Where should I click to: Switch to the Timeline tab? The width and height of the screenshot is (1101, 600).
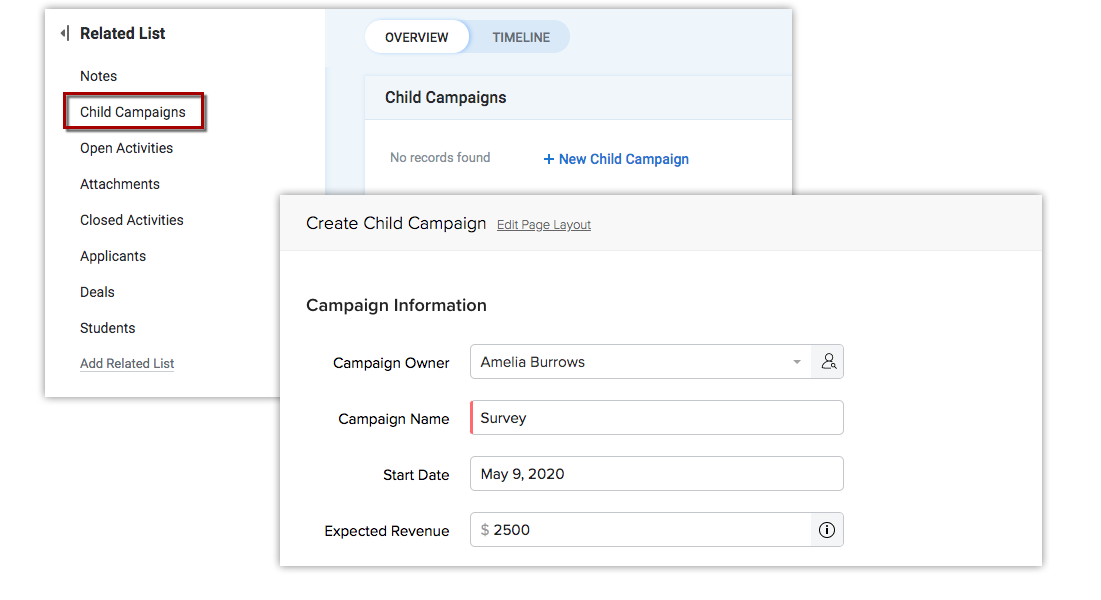(x=520, y=37)
